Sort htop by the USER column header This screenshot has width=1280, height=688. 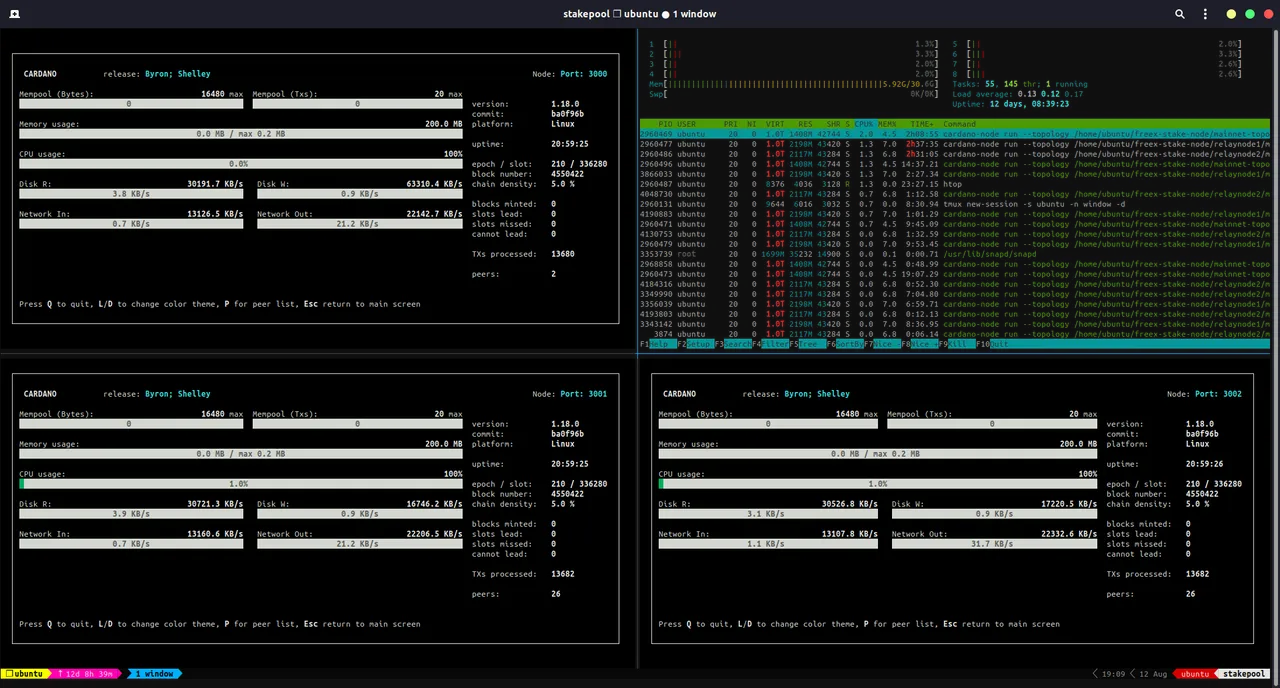tap(686, 124)
